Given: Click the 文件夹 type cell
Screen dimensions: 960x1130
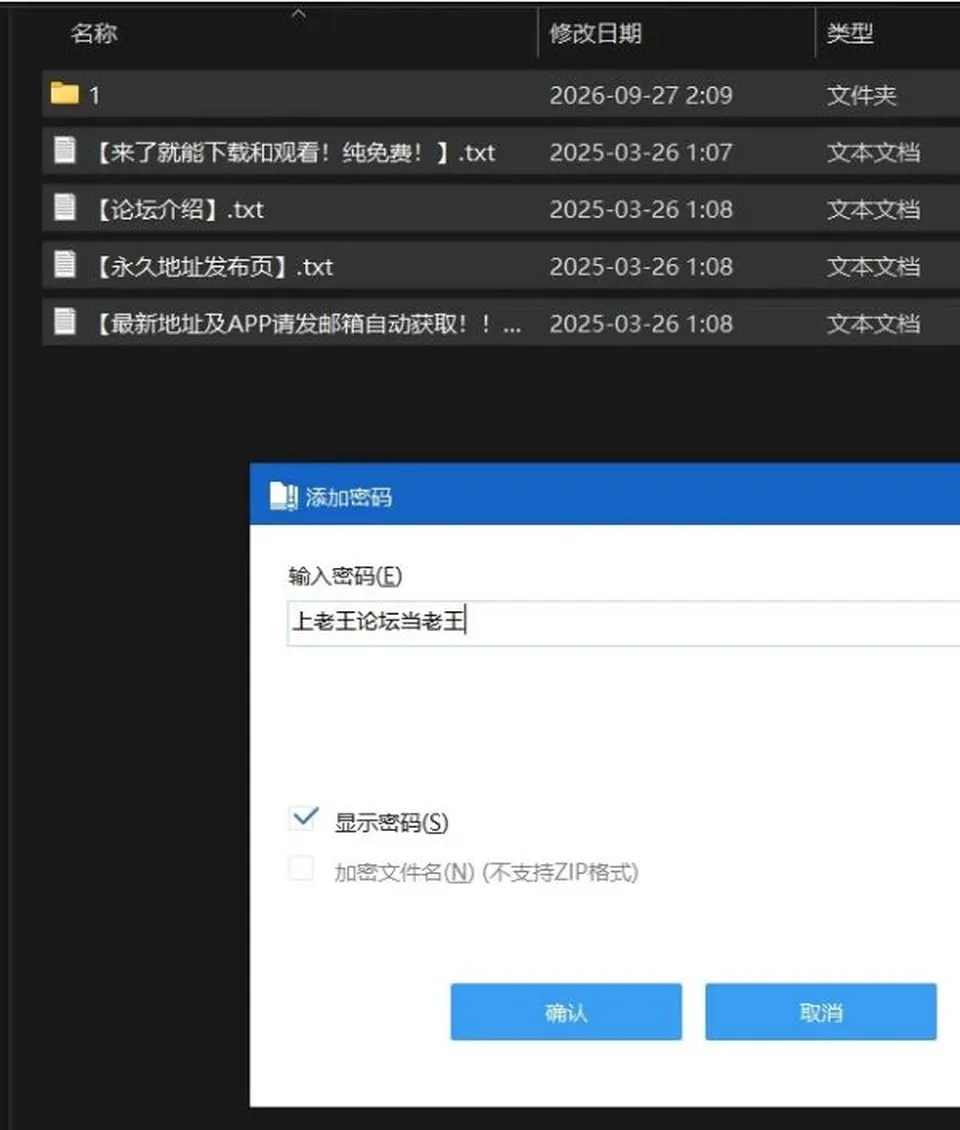Looking at the screenshot, I should click(861, 95).
